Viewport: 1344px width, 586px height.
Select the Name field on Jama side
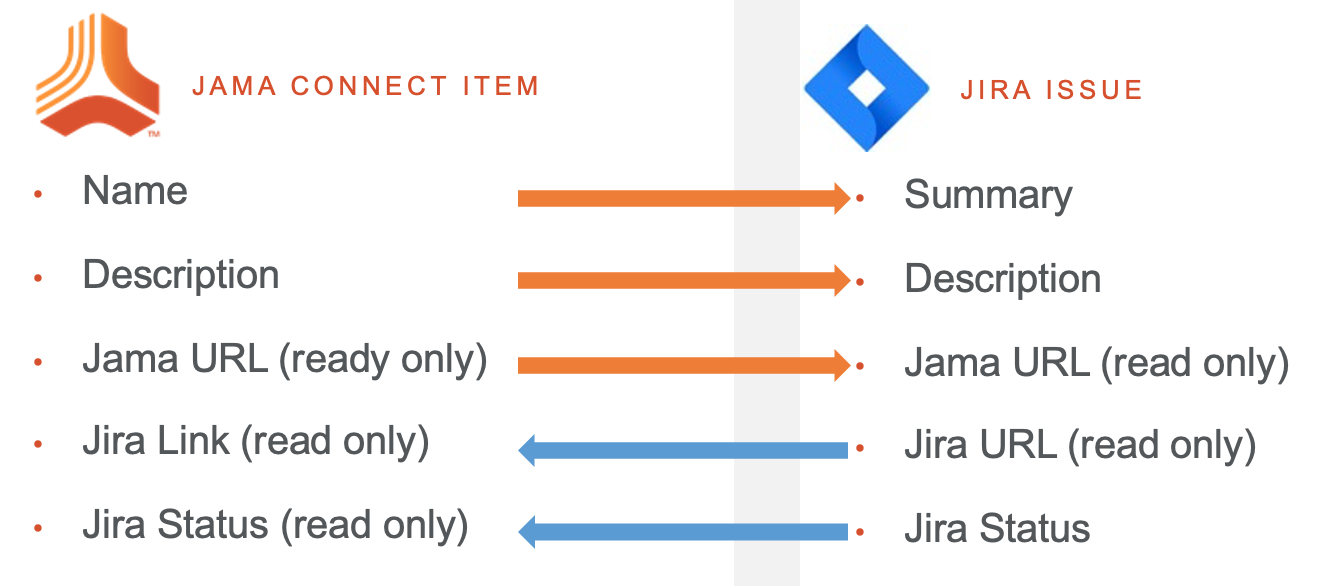[x=135, y=190]
